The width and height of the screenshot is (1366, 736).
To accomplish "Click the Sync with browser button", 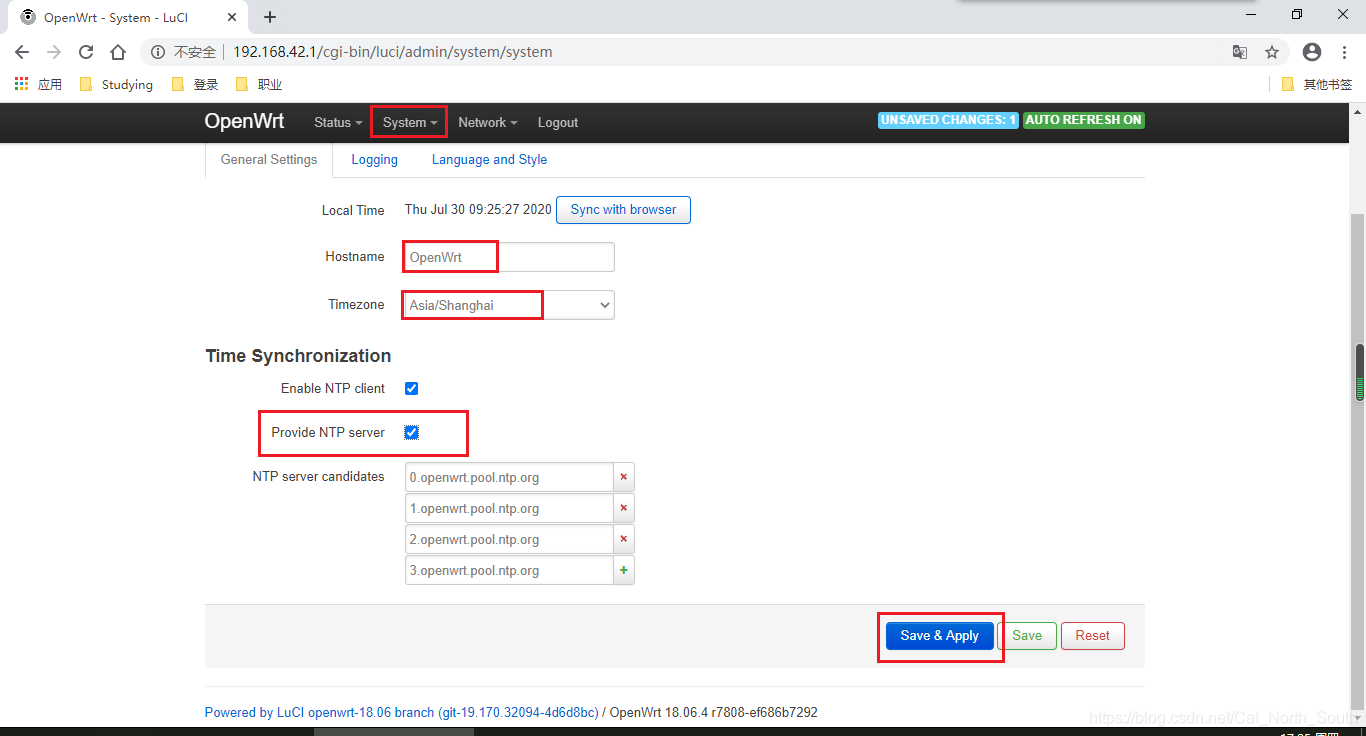I will 623,210.
